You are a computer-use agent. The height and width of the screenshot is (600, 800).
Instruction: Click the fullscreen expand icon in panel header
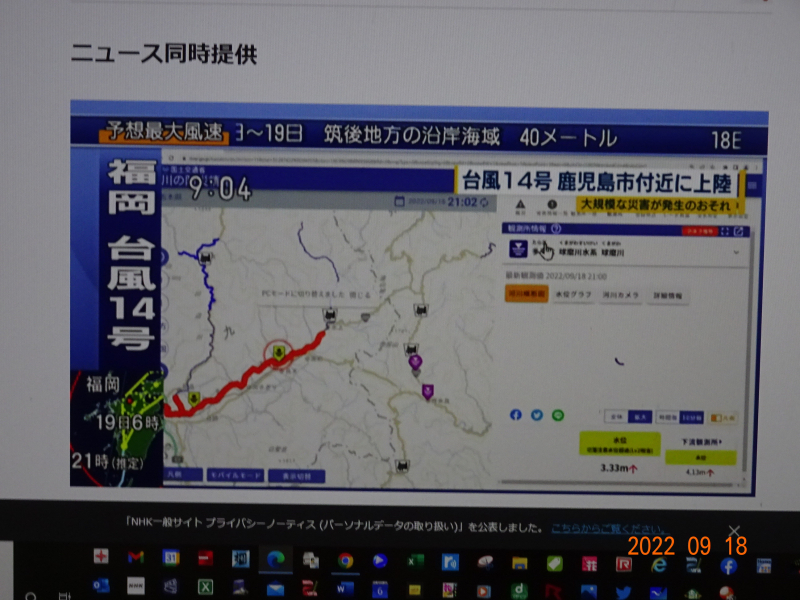(724, 232)
